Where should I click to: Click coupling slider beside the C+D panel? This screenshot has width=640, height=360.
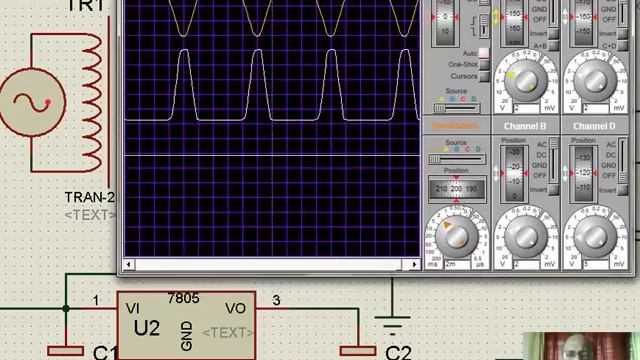tap(622, 12)
